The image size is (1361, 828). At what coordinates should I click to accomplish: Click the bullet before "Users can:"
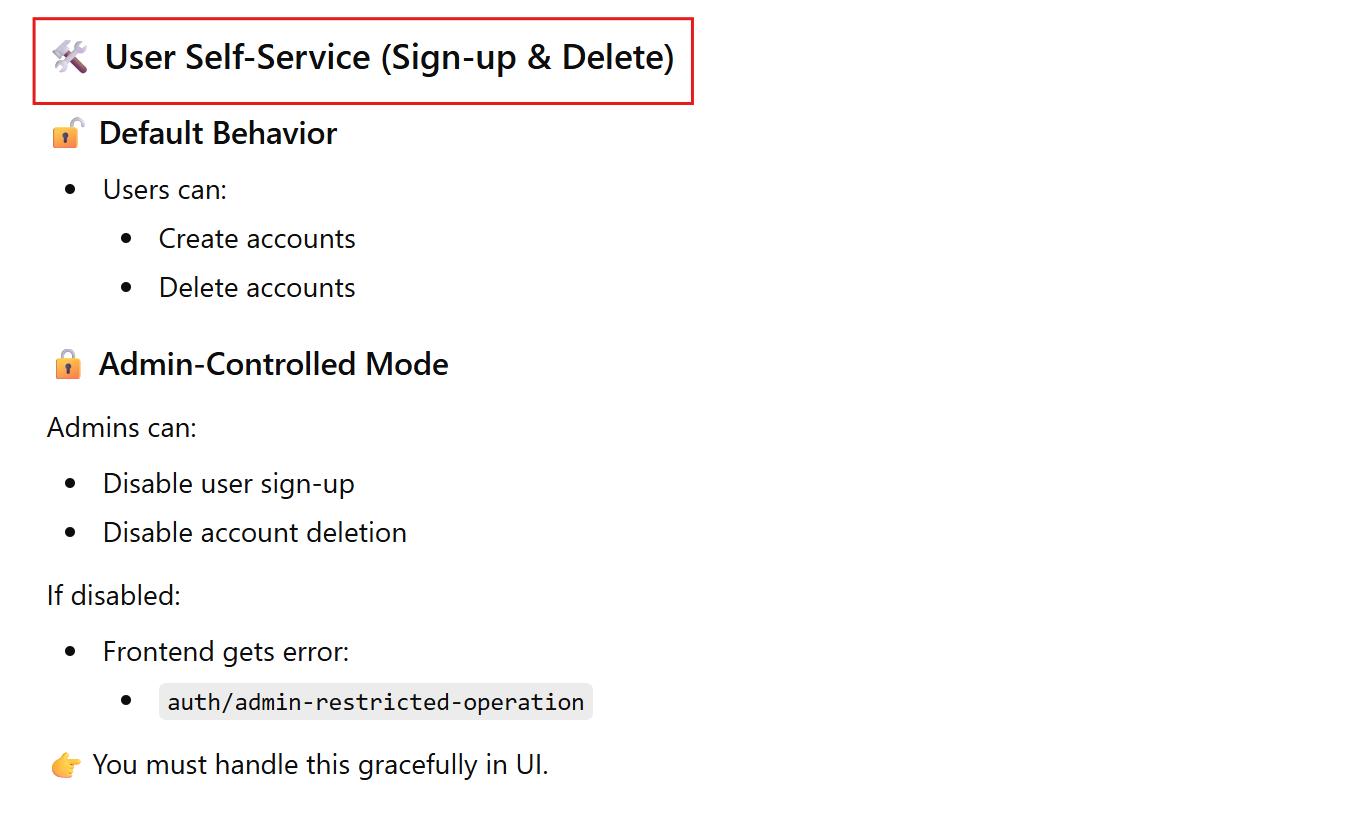pos(70,190)
